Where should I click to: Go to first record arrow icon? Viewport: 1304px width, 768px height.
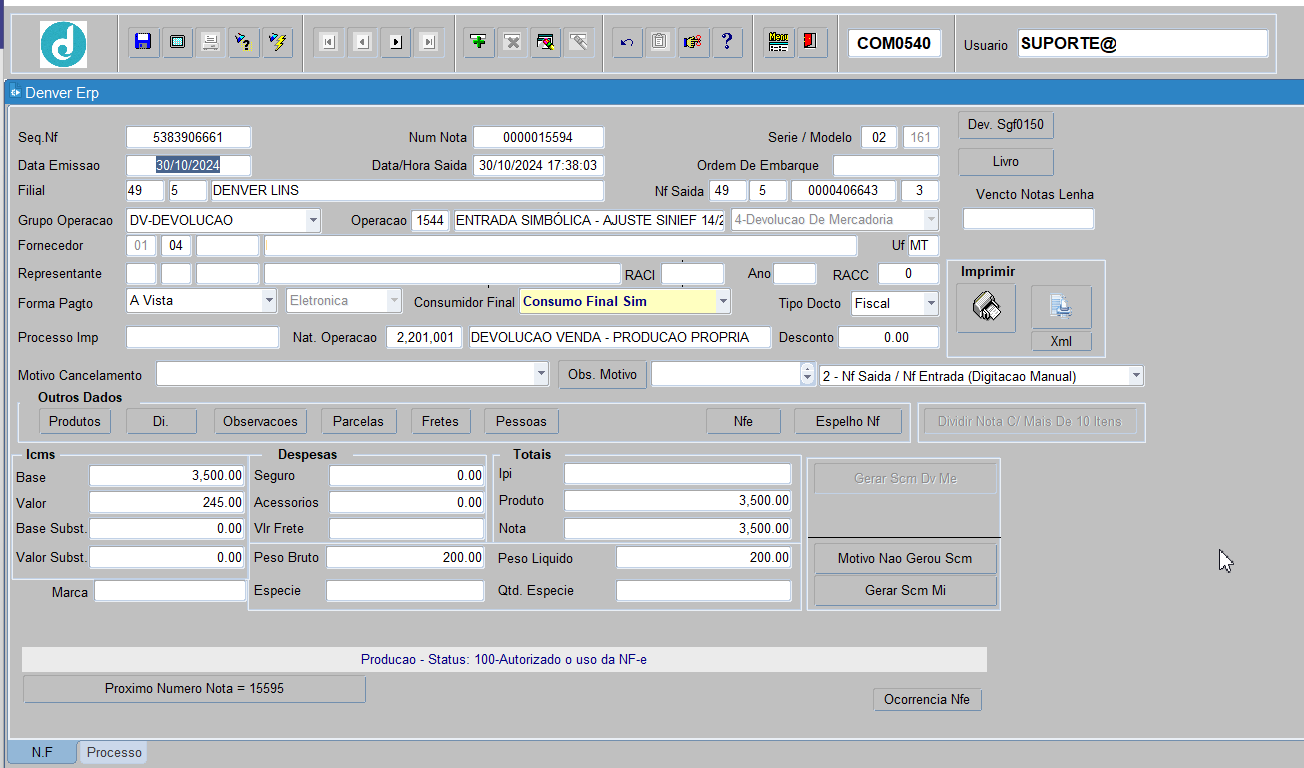point(329,42)
